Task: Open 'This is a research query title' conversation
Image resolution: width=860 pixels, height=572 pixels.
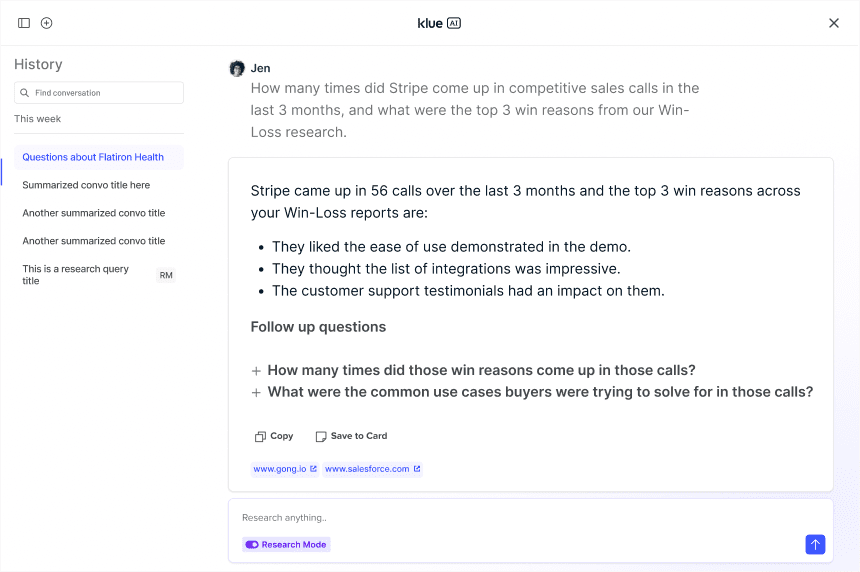Action: (x=76, y=275)
